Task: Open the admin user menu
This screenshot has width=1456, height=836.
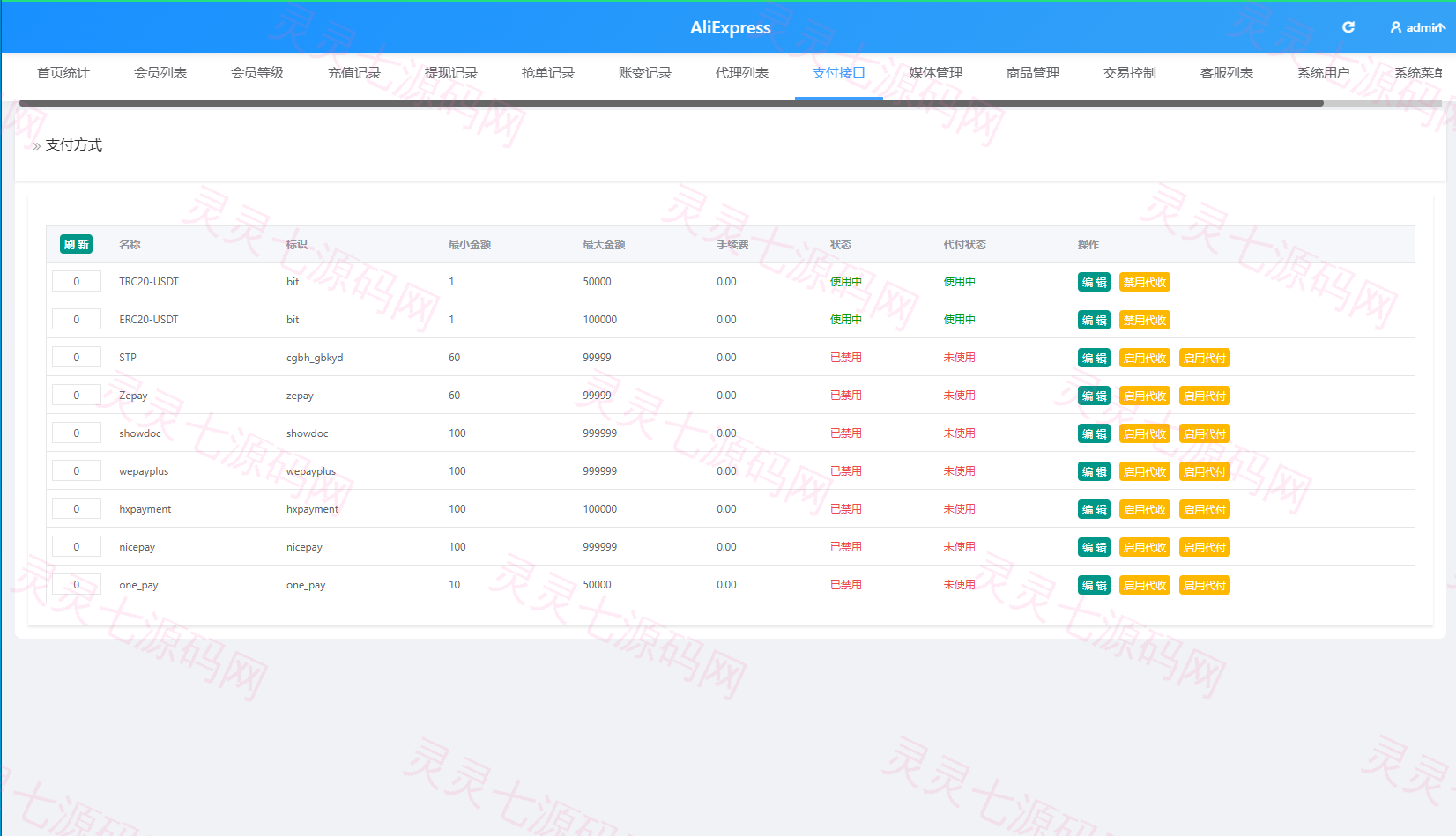Action: coord(1417,27)
